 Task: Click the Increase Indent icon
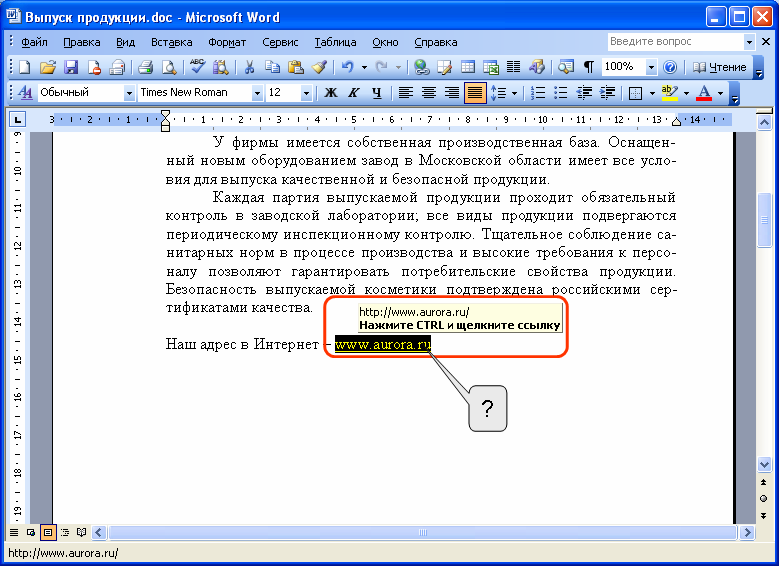click(x=607, y=93)
